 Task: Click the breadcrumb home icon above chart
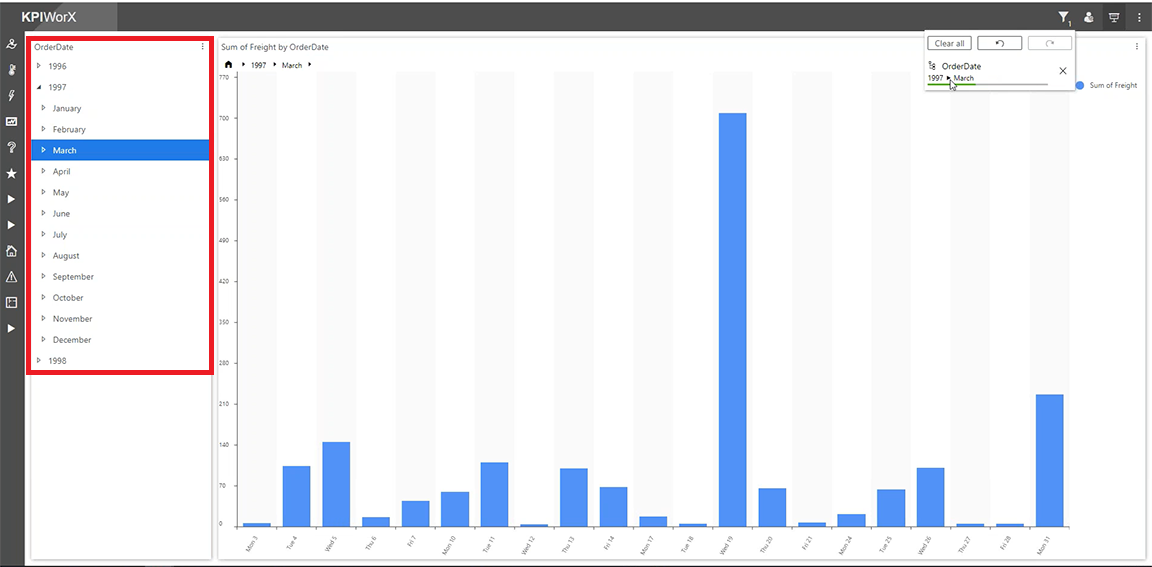pyautogui.click(x=228, y=65)
